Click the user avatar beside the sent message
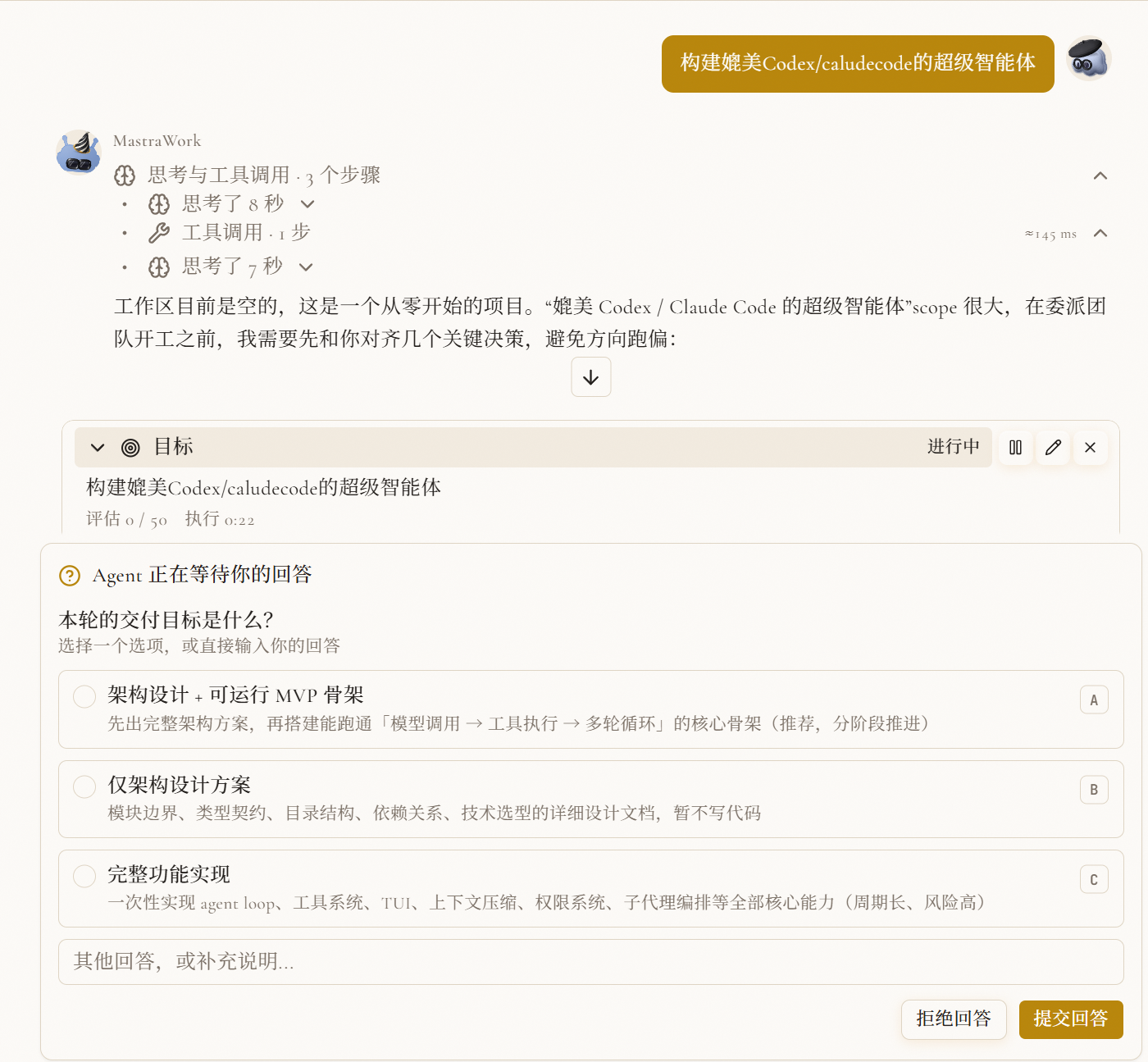 point(1088,59)
